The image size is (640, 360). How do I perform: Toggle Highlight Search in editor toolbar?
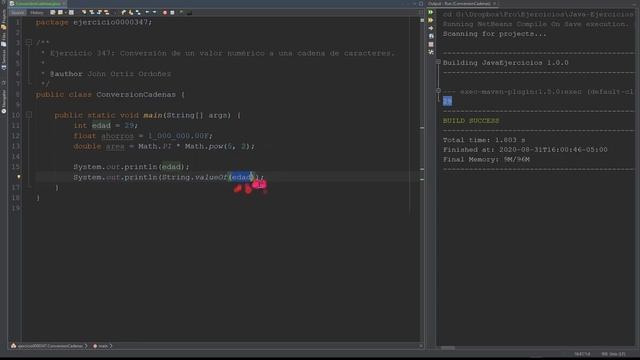[x=107, y=13]
